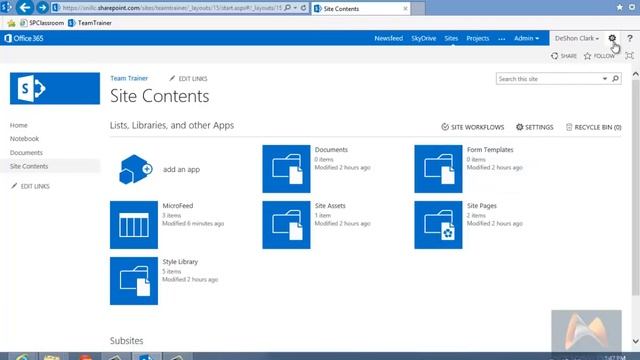Expand the Admin dropdown menu
This screenshot has width=640, height=360.
click(527, 38)
